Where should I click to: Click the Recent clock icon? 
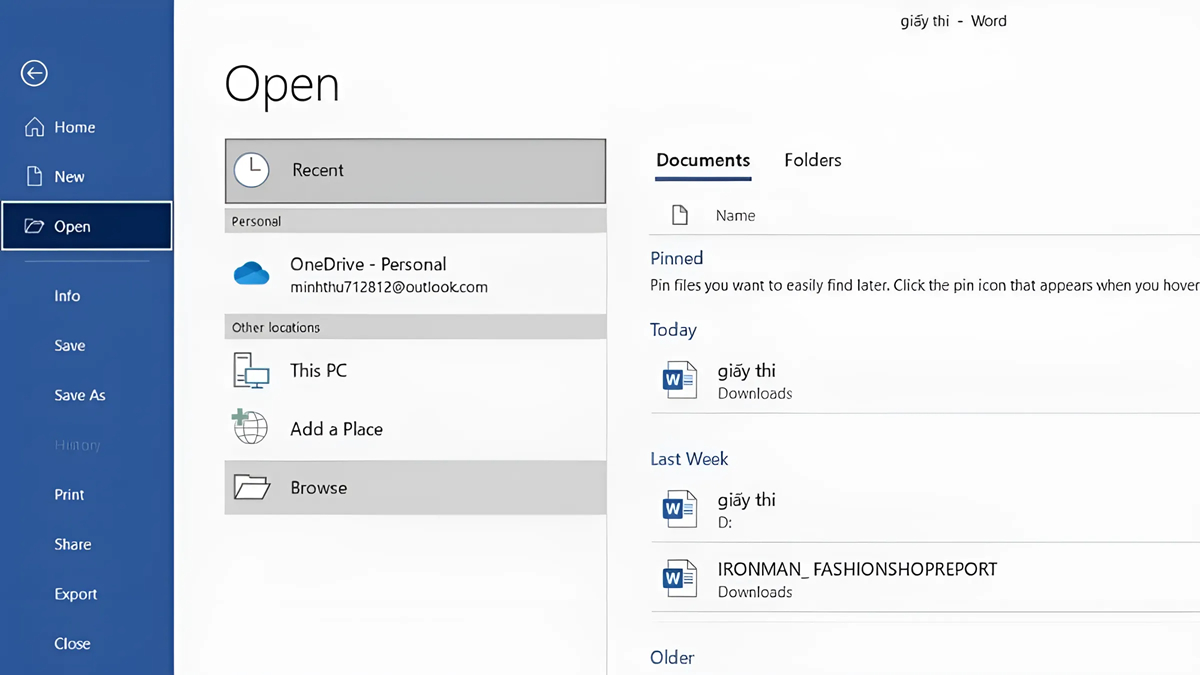pos(251,170)
